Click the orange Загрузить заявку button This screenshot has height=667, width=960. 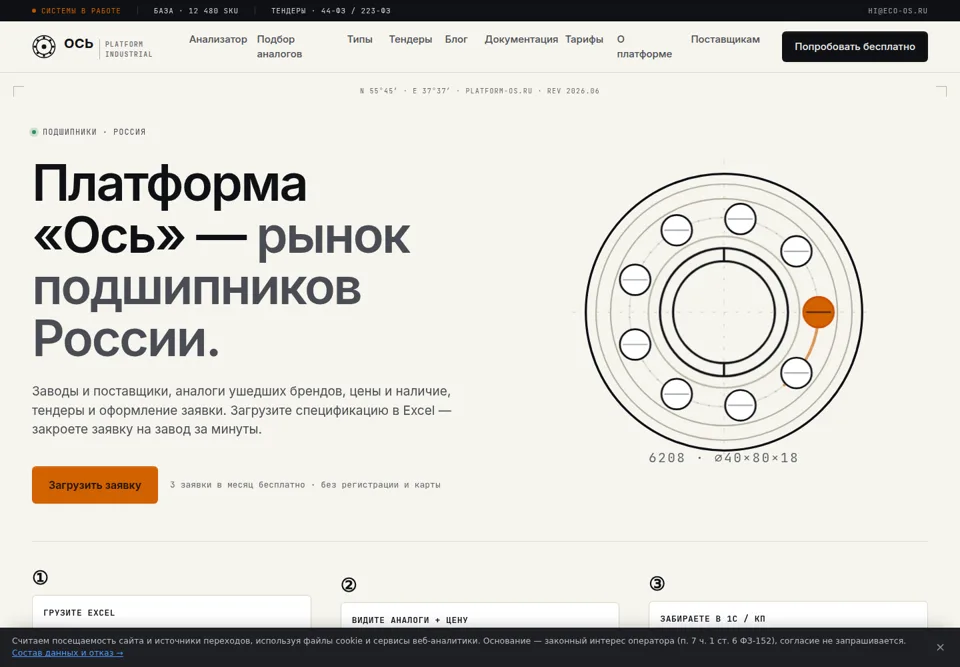pos(95,485)
